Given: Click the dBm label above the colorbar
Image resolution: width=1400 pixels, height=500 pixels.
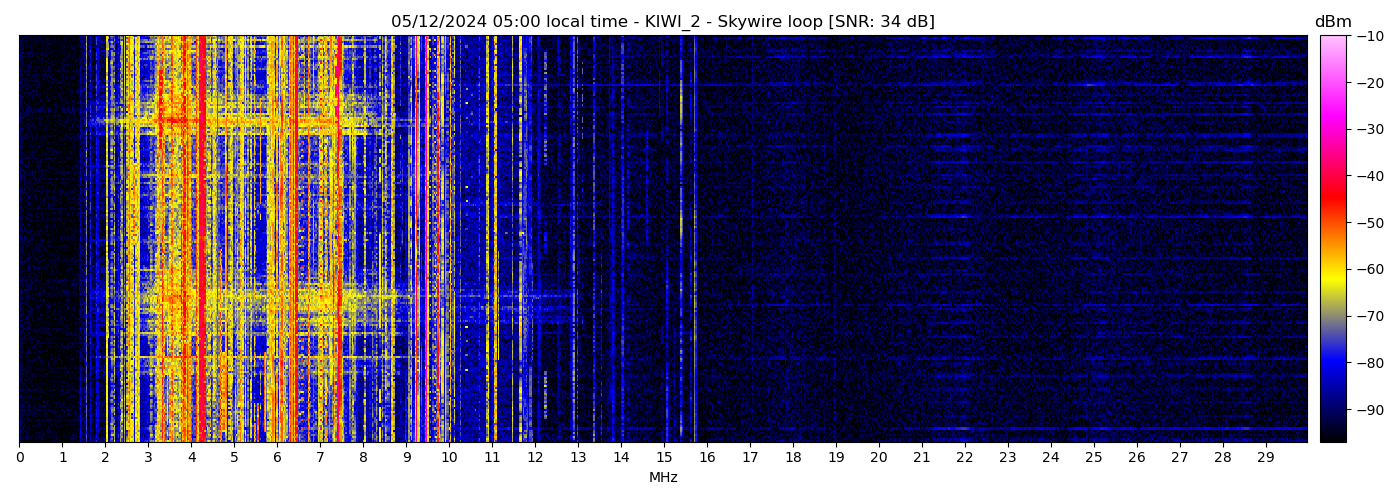Looking at the screenshot, I should [x=1332, y=22].
